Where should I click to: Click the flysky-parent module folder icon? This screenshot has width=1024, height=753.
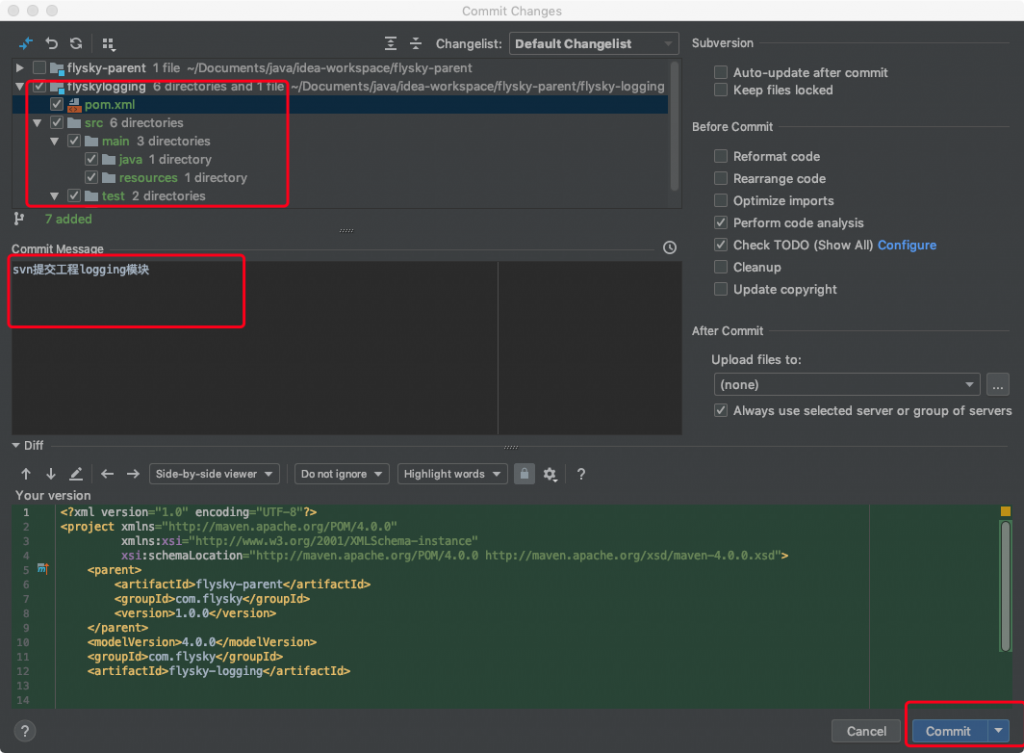[x=57, y=68]
